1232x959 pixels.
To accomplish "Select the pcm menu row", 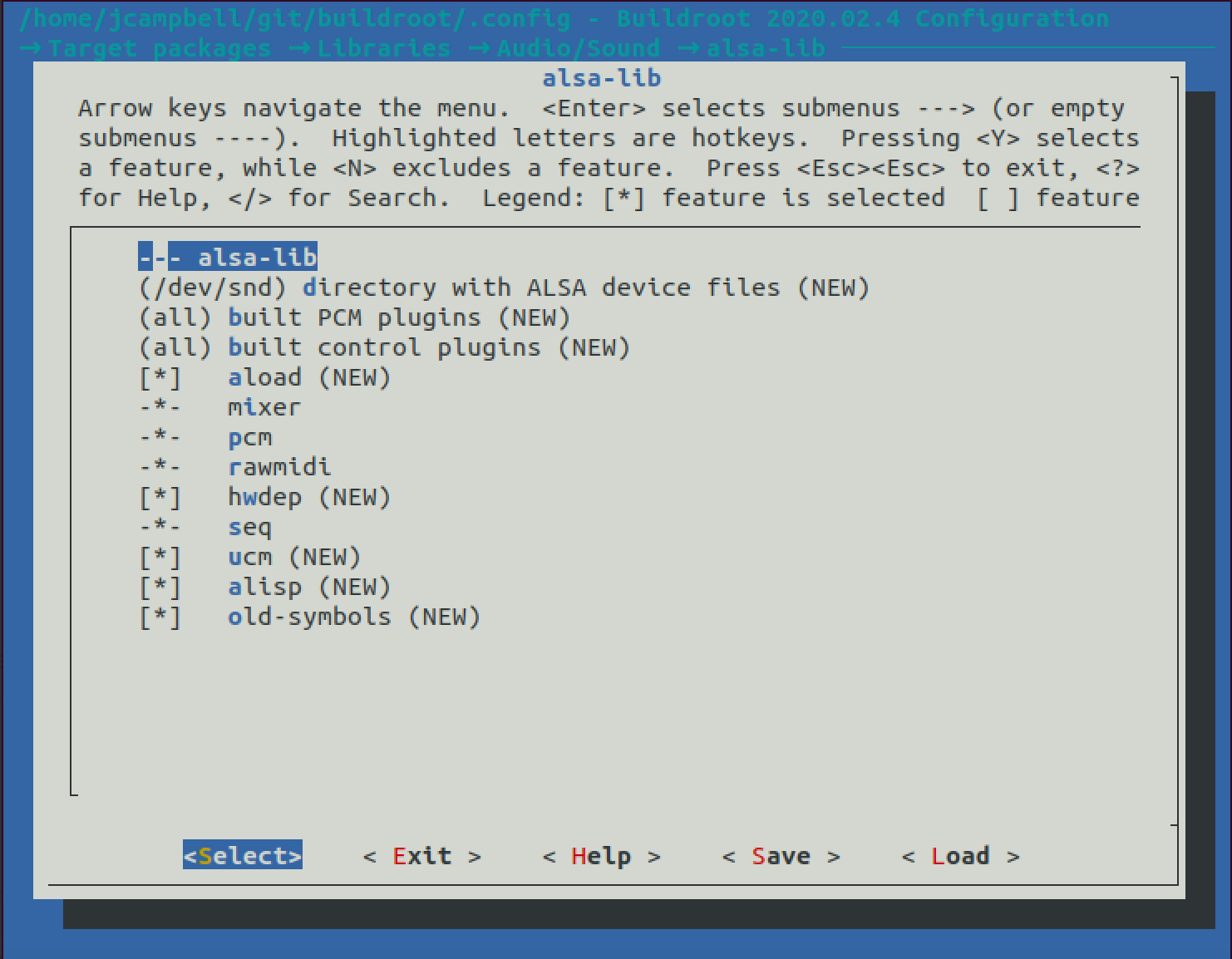I will [205, 437].
